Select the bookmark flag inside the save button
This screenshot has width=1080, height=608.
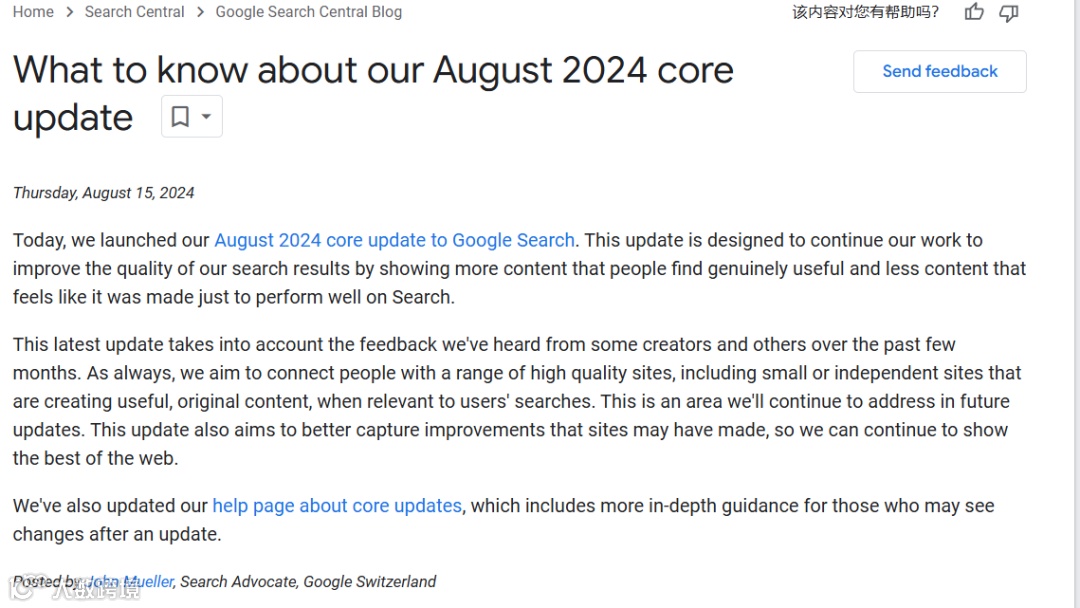pos(178,116)
